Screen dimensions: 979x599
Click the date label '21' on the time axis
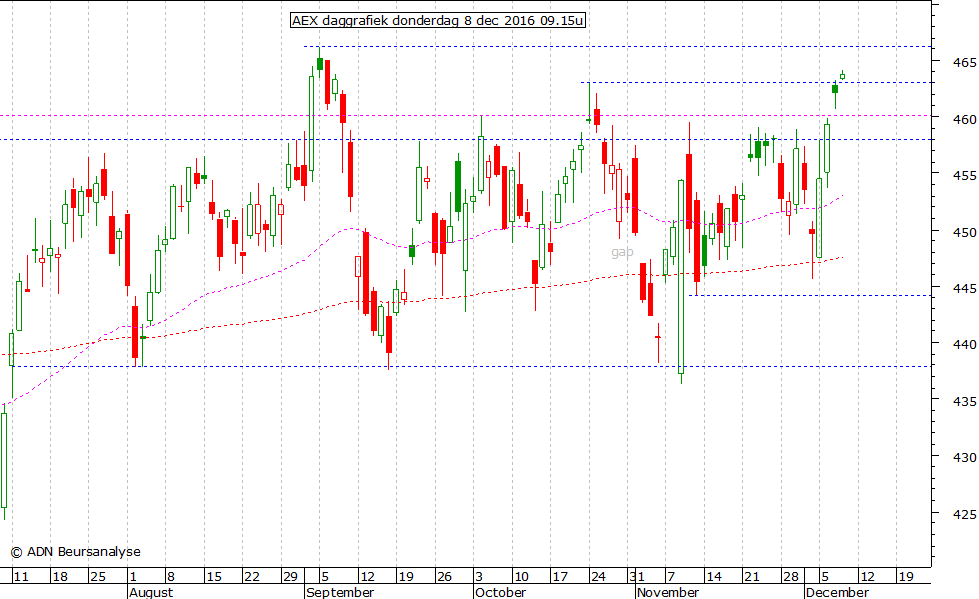coord(752,576)
